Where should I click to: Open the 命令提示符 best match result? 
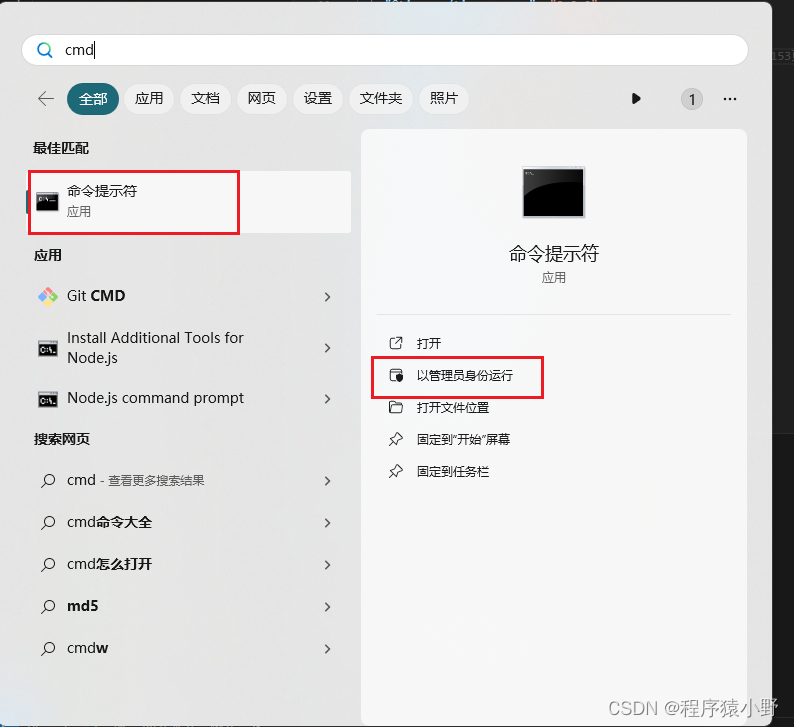pyautogui.click(x=135, y=201)
